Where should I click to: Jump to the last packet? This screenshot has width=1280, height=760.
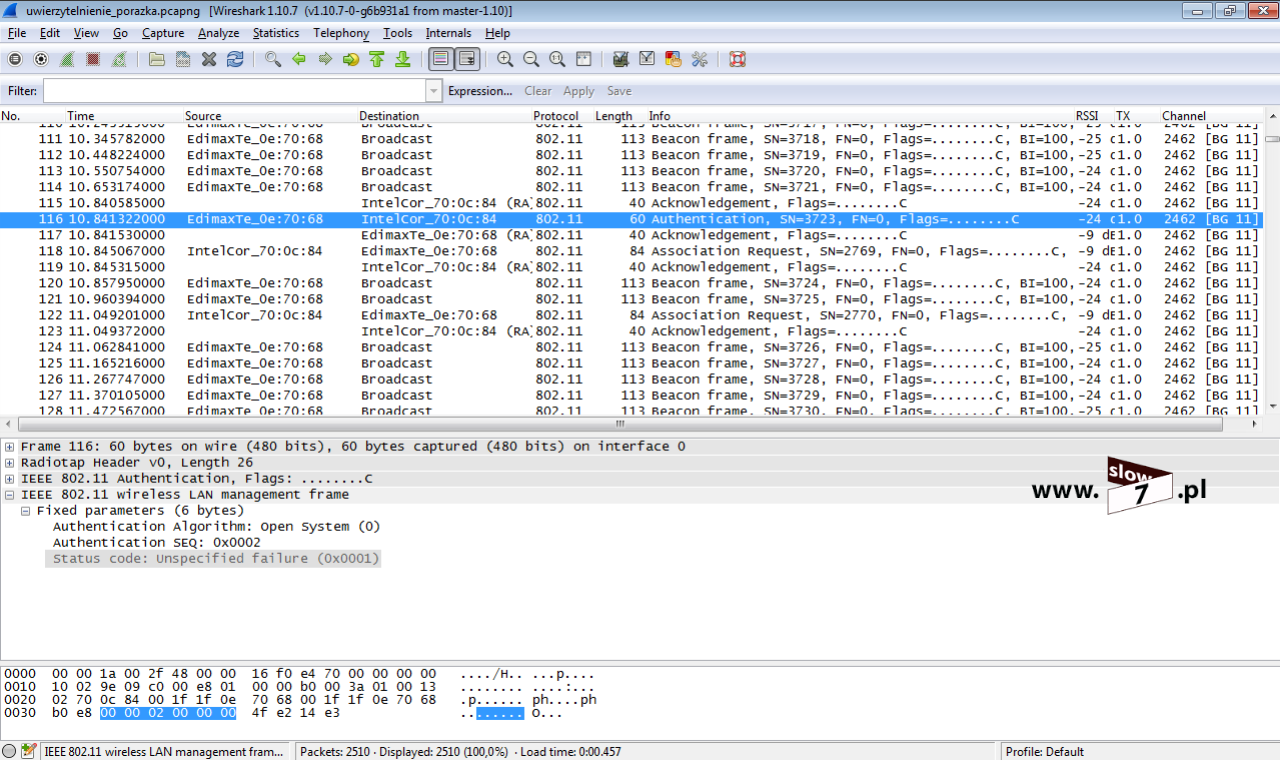(x=403, y=59)
